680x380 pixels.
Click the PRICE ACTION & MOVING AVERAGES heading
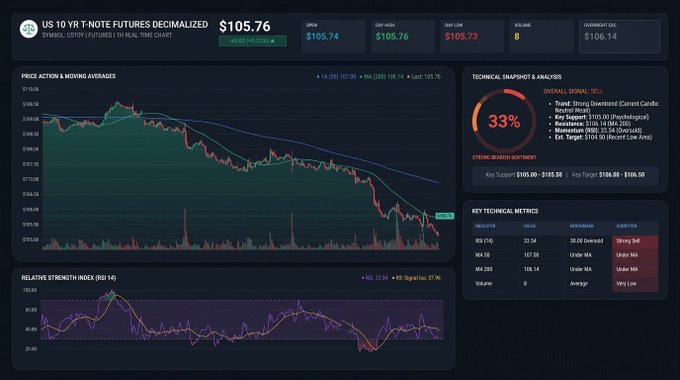coord(69,76)
